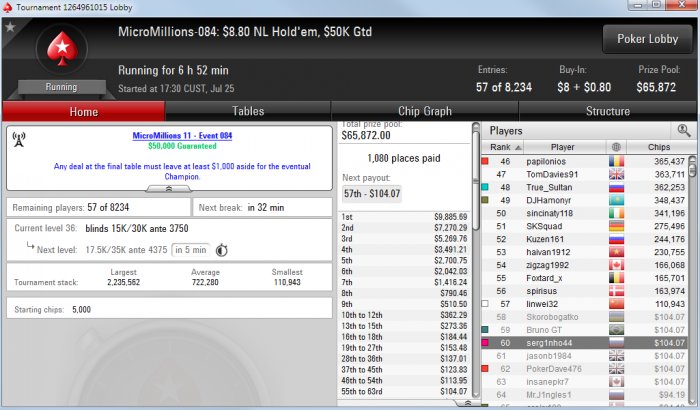This screenshot has height=410, width=700.
Task: Click the Romanian flag beside papilonios
Action: pos(617,161)
